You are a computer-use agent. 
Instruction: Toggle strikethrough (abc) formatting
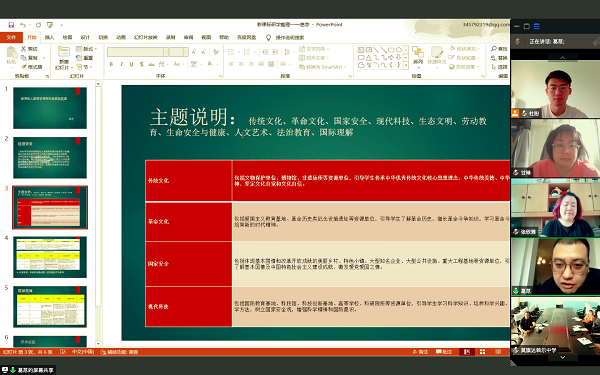[x=151, y=64]
